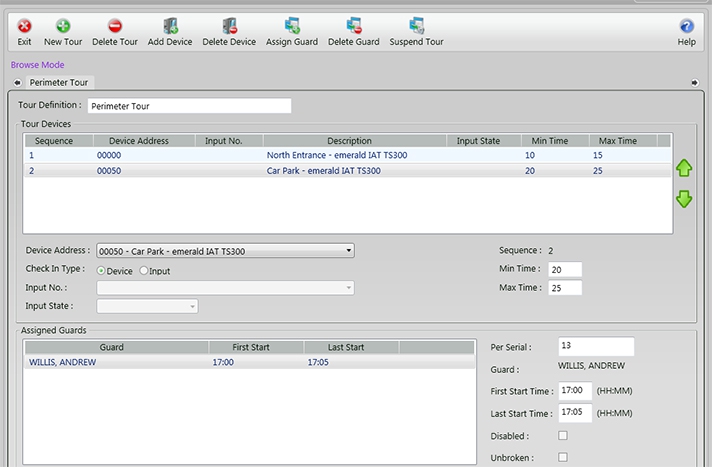Select guard WILLIS, ANDREW in Assigned Guards list
Image resolution: width=712 pixels, height=468 pixels.
(x=250, y=362)
